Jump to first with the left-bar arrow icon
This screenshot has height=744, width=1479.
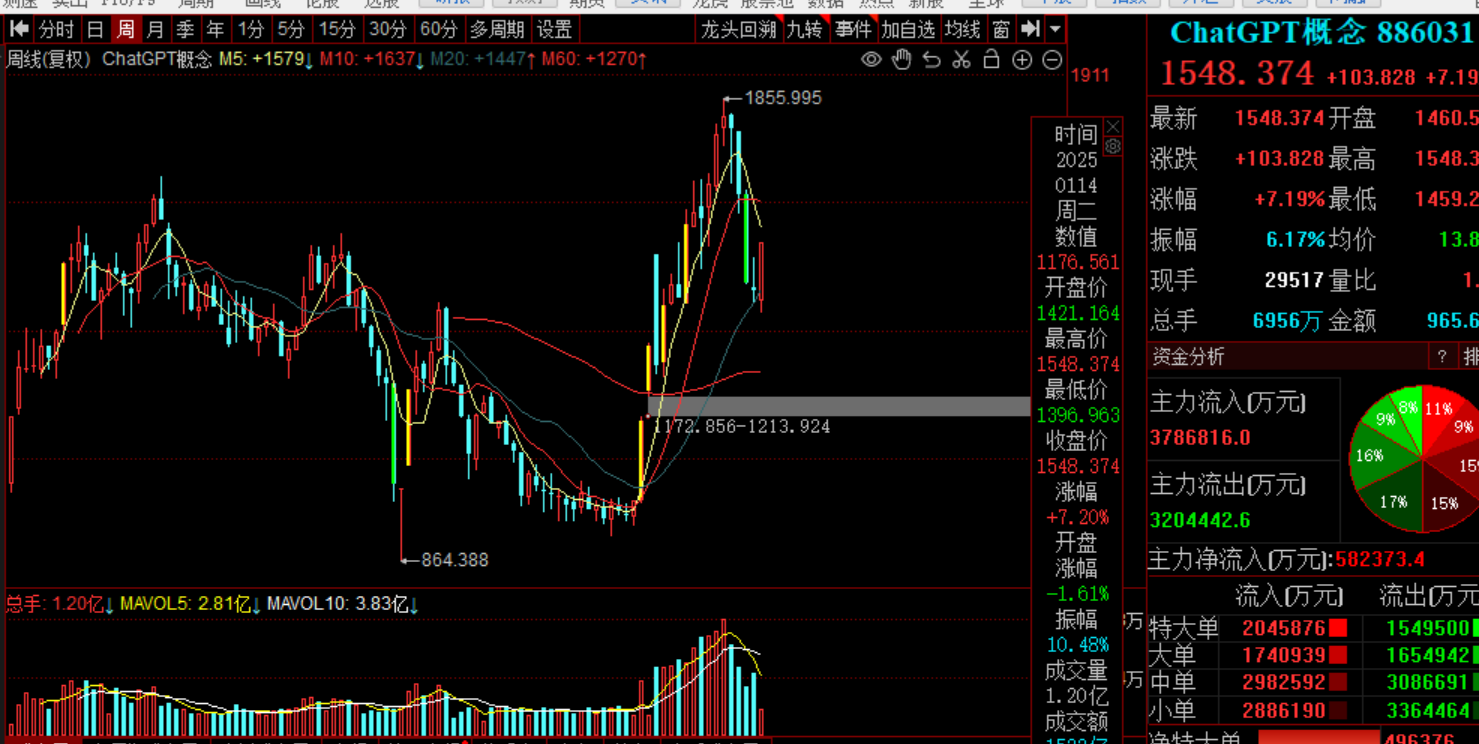coord(19,29)
